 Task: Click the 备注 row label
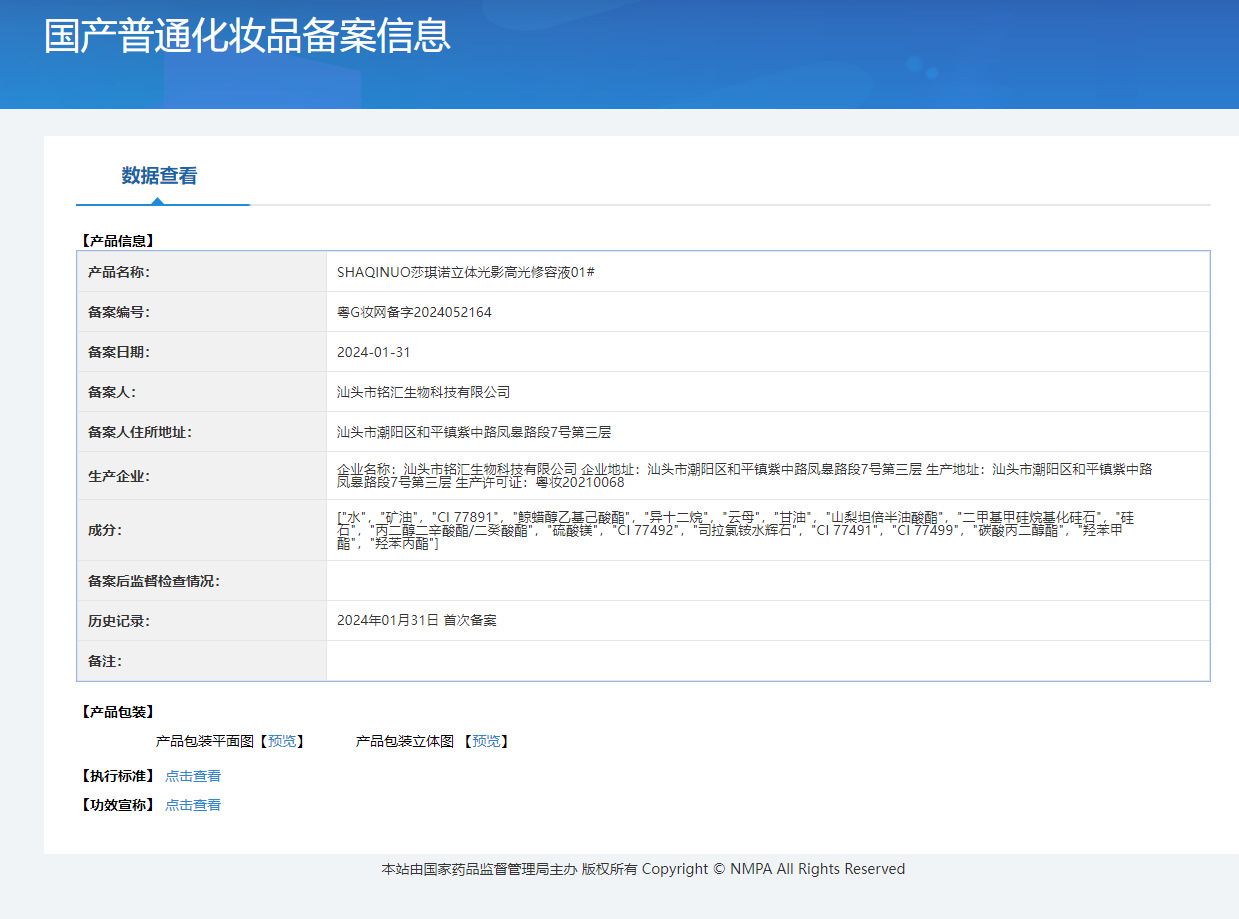click(x=105, y=661)
